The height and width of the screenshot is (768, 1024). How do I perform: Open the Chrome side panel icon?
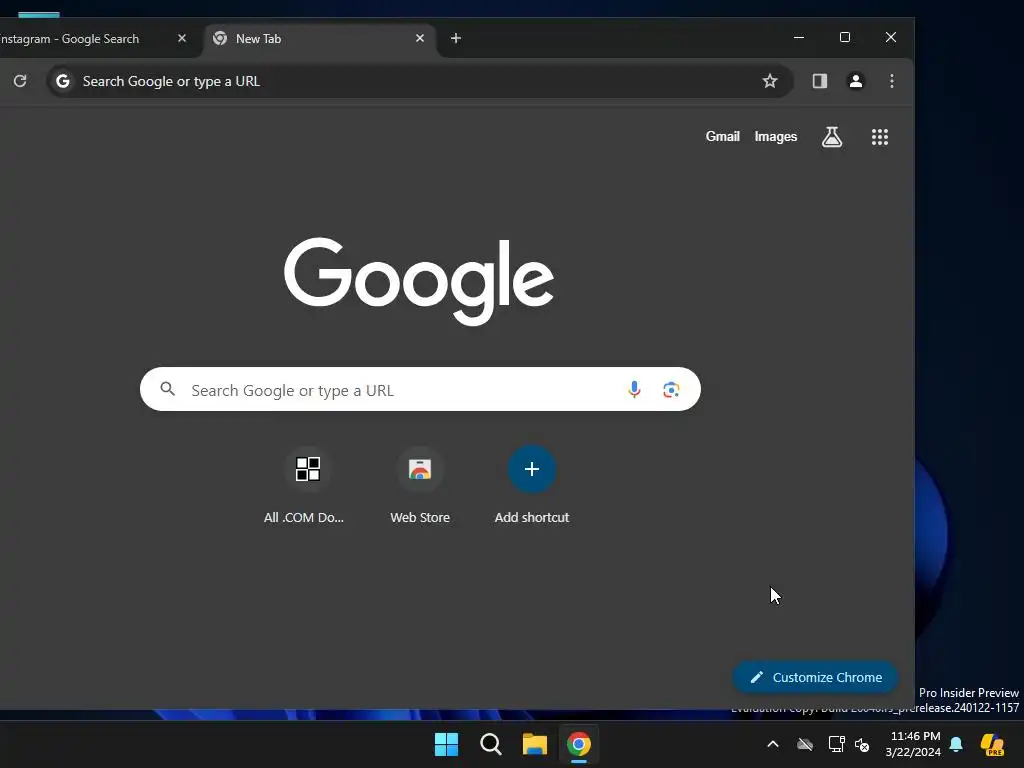click(820, 81)
